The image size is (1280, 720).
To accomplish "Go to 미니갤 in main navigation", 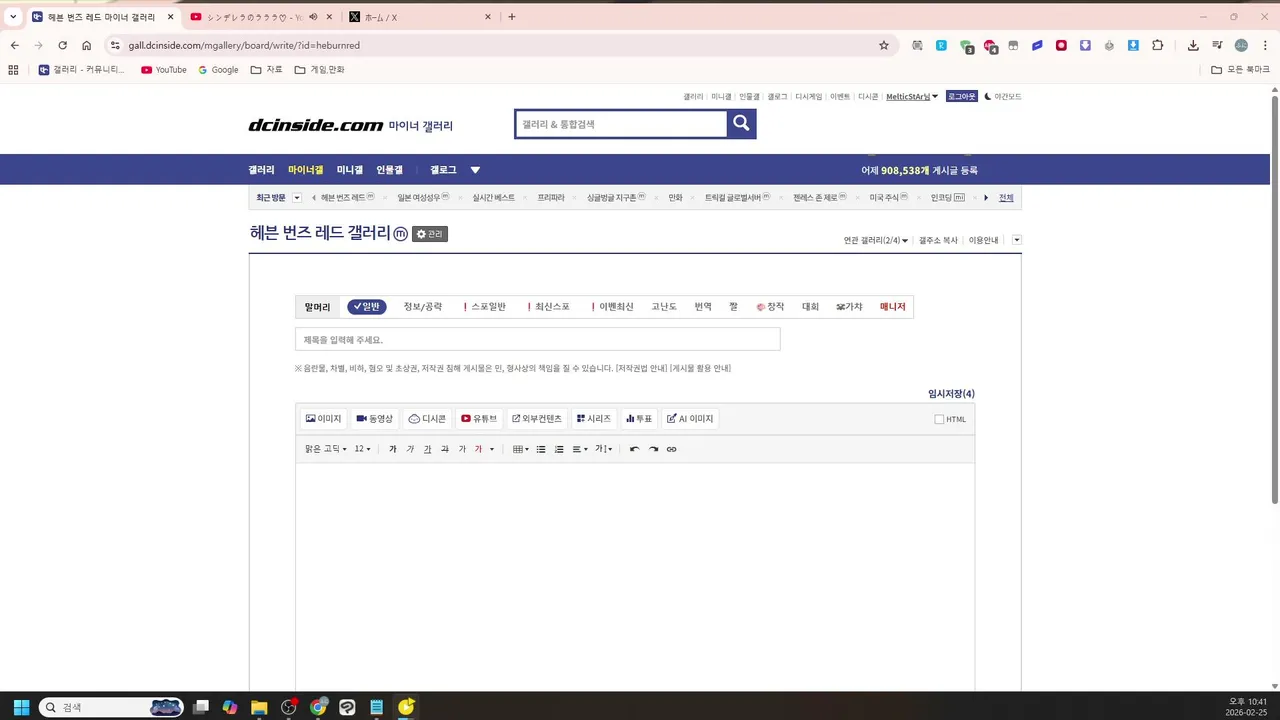I will pos(350,170).
